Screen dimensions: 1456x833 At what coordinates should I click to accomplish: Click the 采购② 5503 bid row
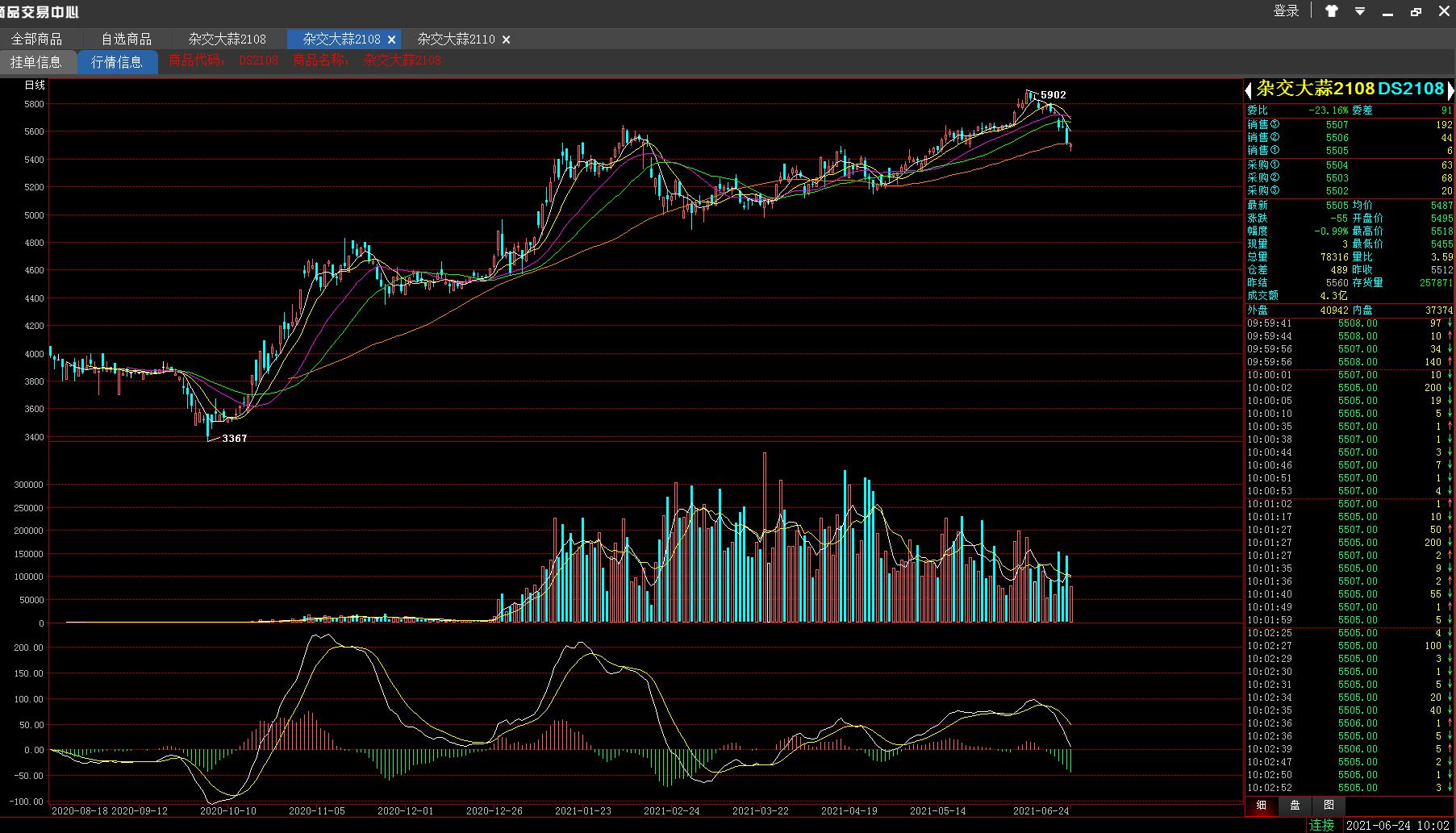coord(1350,178)
